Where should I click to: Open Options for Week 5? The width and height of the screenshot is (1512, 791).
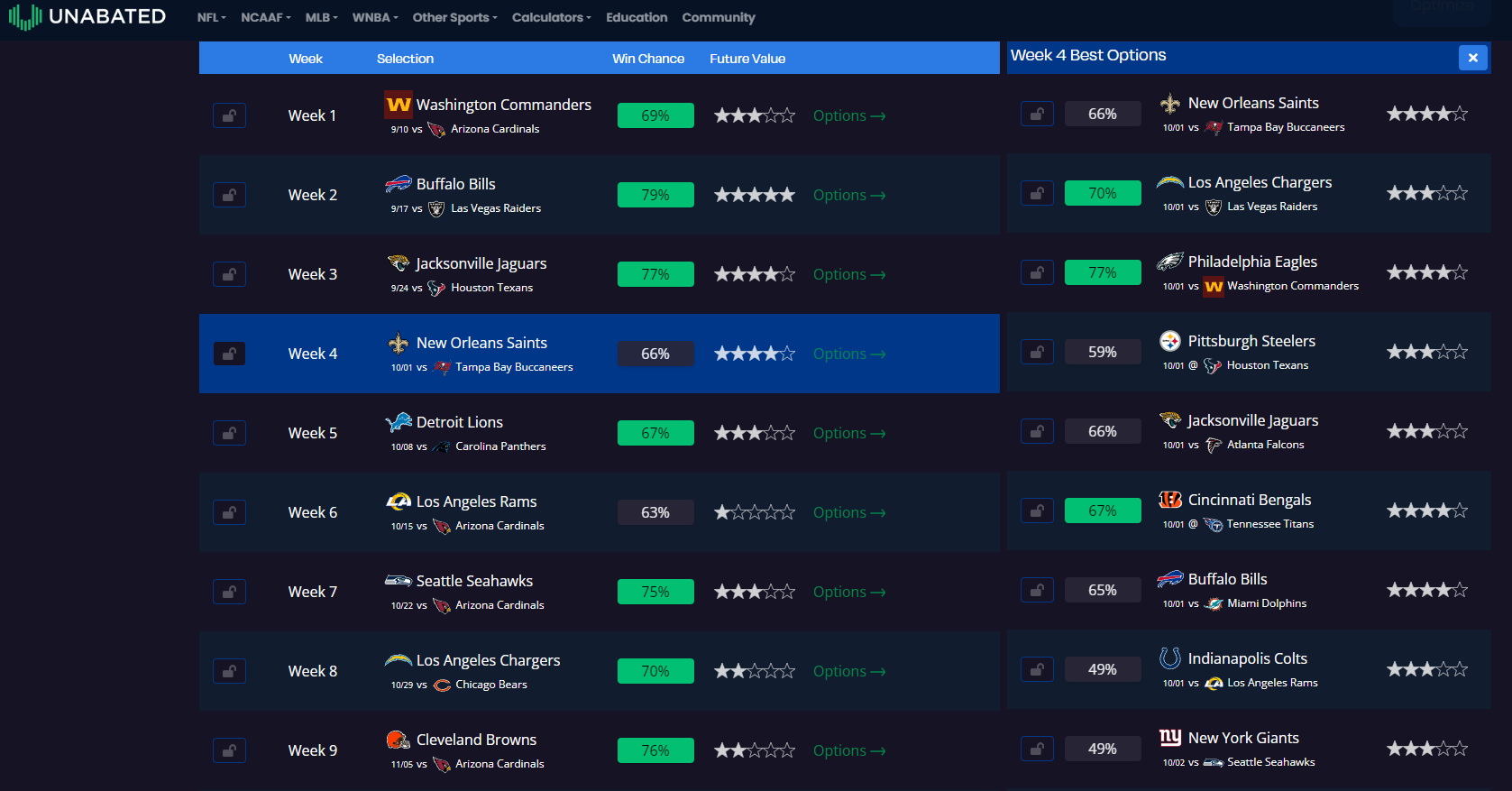coord(849,433)
